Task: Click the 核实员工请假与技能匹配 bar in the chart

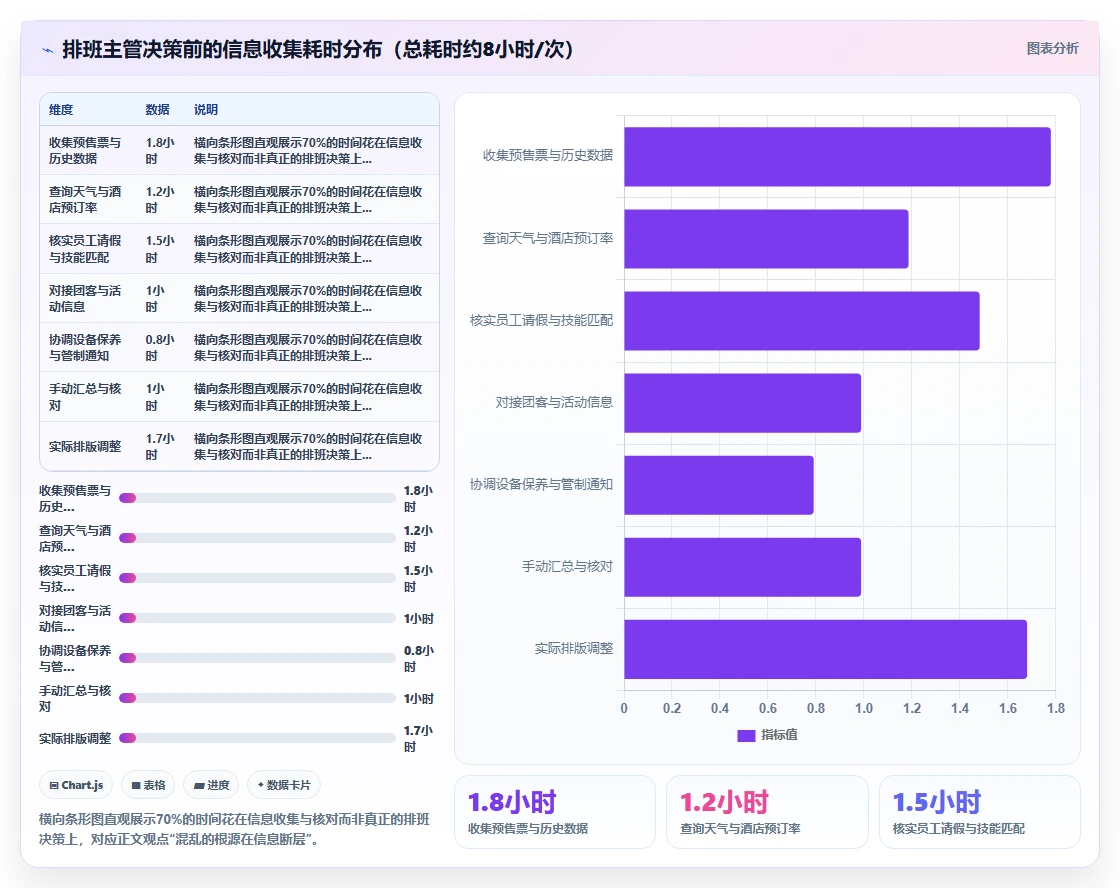Action: click(x=801, y=321)
